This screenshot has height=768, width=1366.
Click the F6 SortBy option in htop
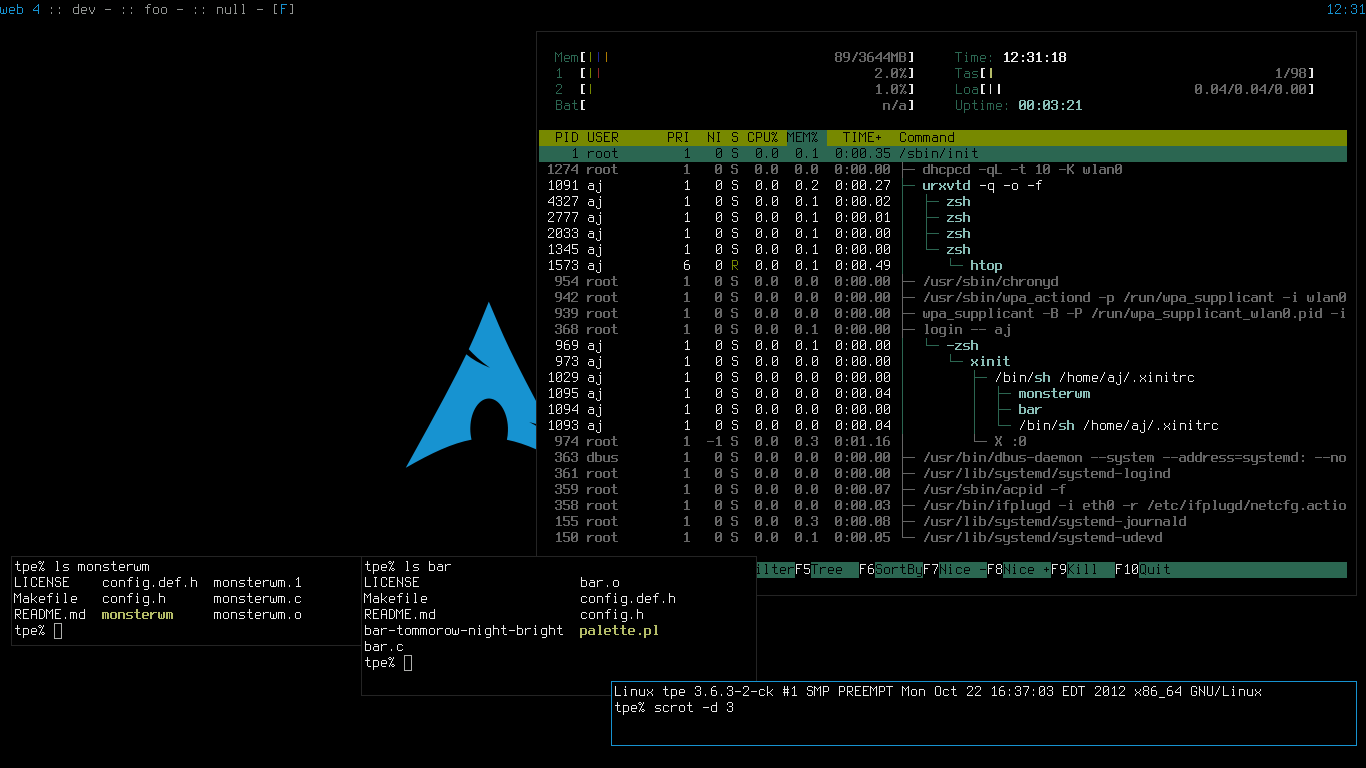tap(891, 570)
